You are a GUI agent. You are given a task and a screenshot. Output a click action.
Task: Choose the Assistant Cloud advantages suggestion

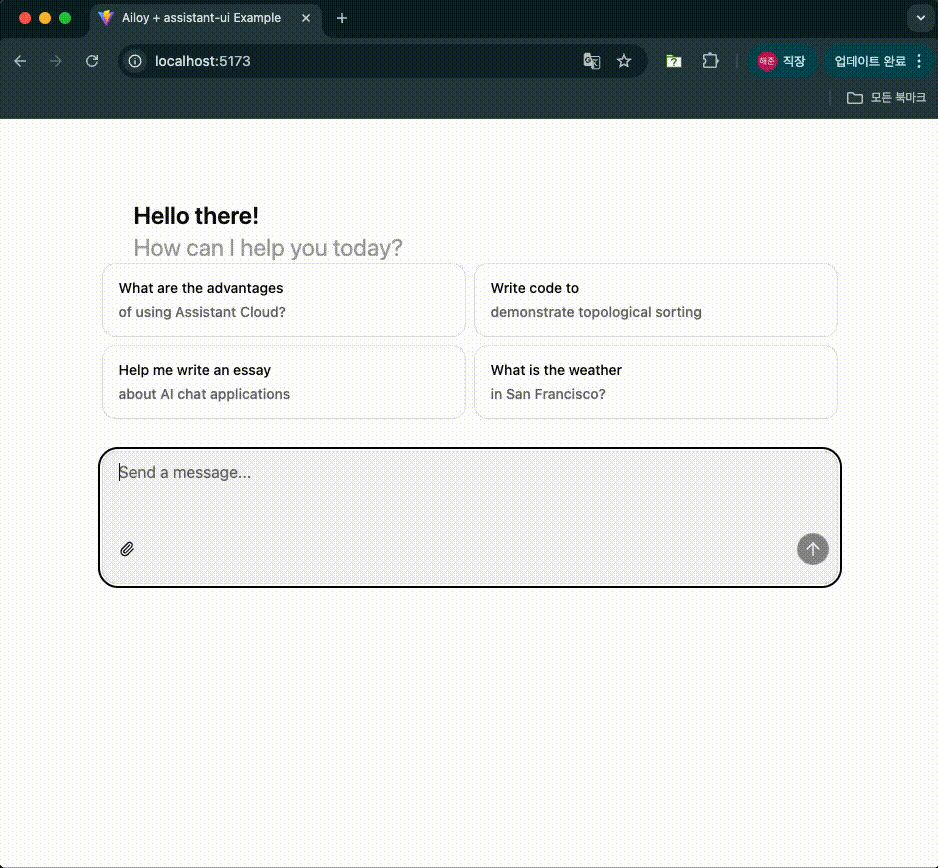[283, 300]
